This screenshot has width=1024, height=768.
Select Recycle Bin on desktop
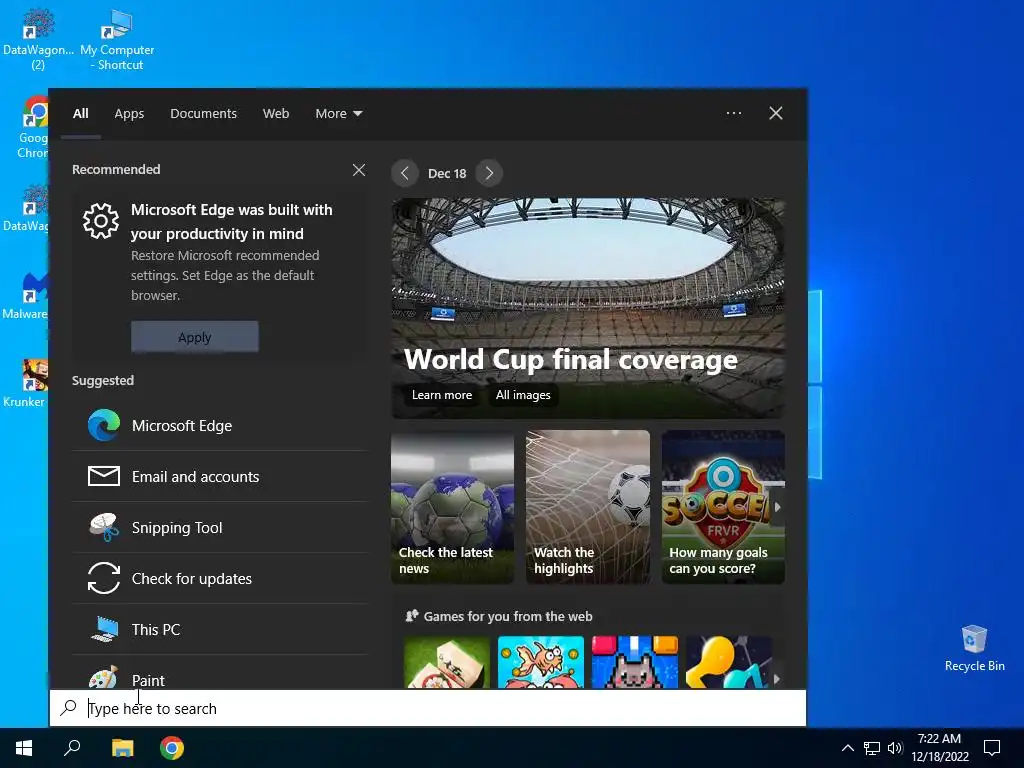click(x=974, y=647)
